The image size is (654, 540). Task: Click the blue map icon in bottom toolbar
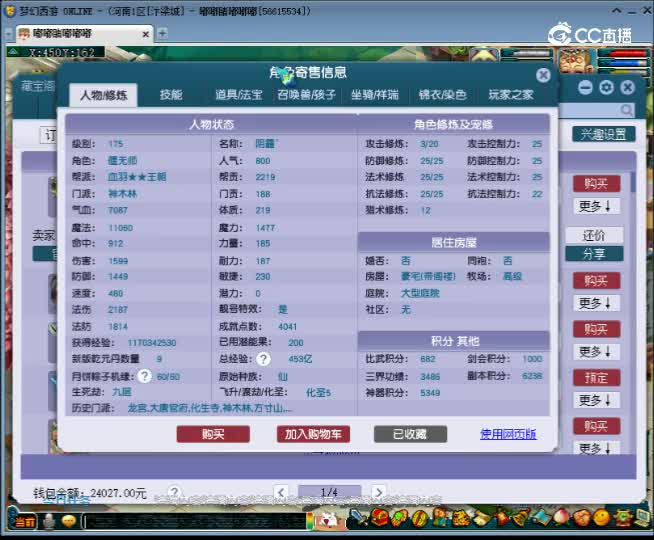coord(542,518)
